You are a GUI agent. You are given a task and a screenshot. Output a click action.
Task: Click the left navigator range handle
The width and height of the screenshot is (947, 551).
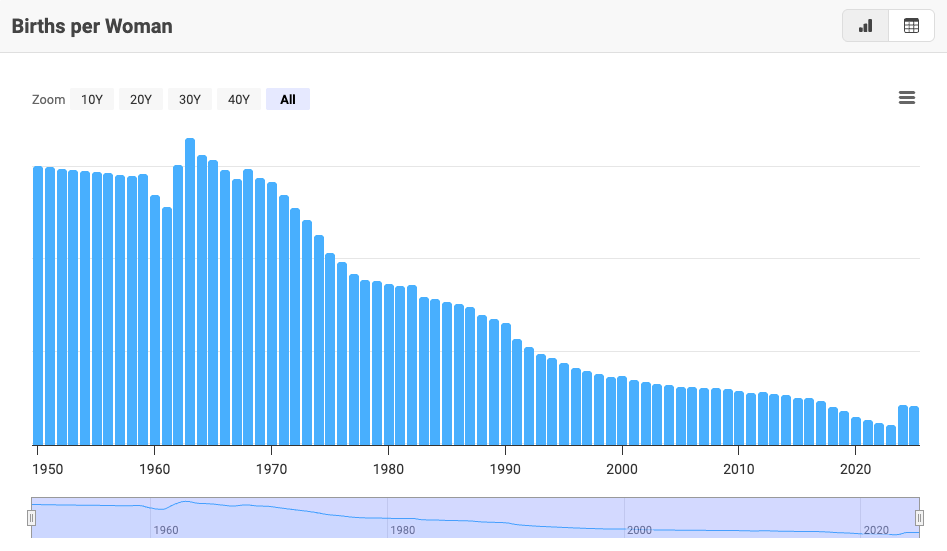tap(31, 517)
